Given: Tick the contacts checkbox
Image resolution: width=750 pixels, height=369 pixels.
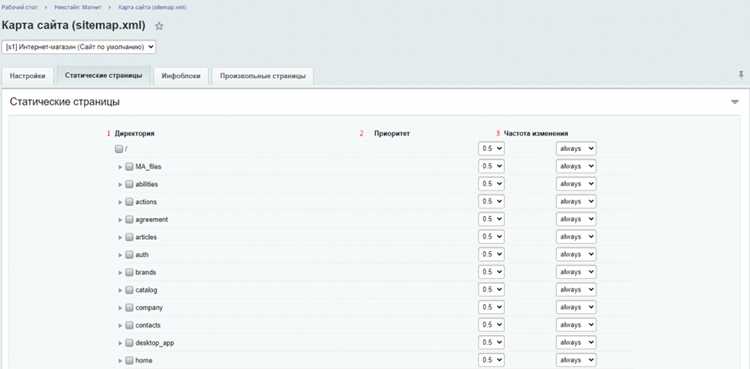Looking at the screenshot, I should (x=129, y=325).
